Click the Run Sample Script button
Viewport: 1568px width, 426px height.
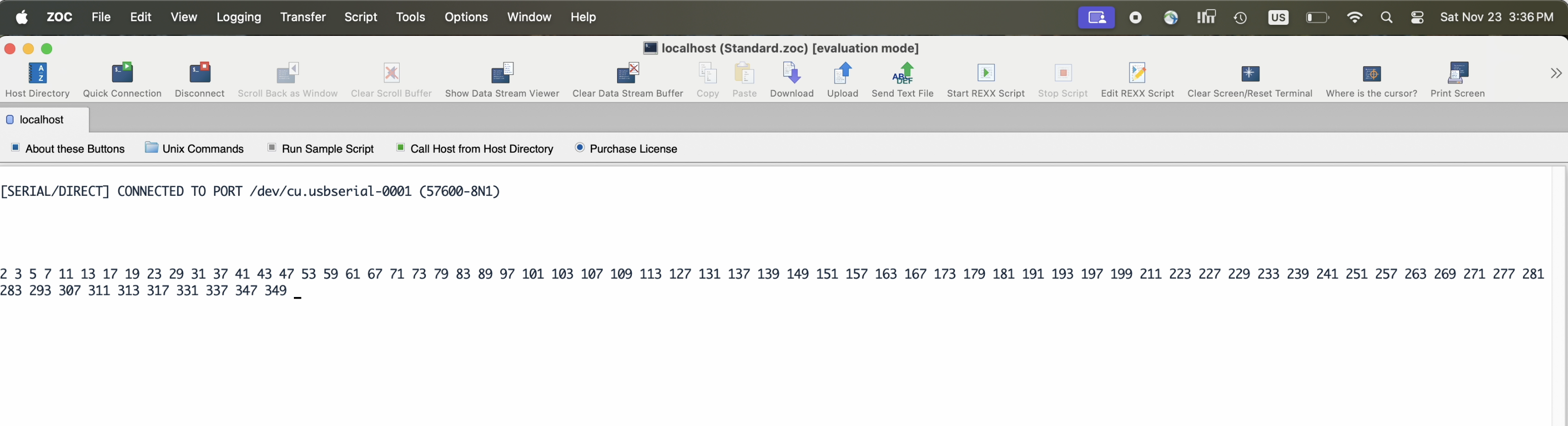coord(321,148)
